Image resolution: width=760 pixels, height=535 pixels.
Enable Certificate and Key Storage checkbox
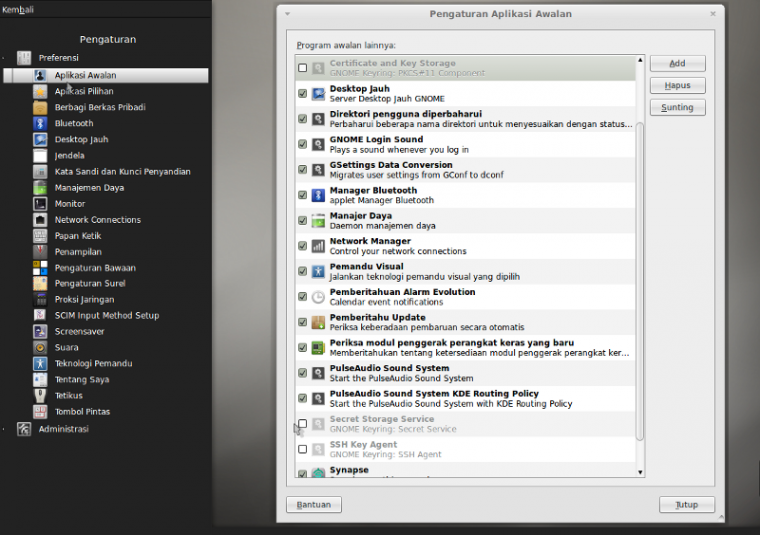[302, 68]
